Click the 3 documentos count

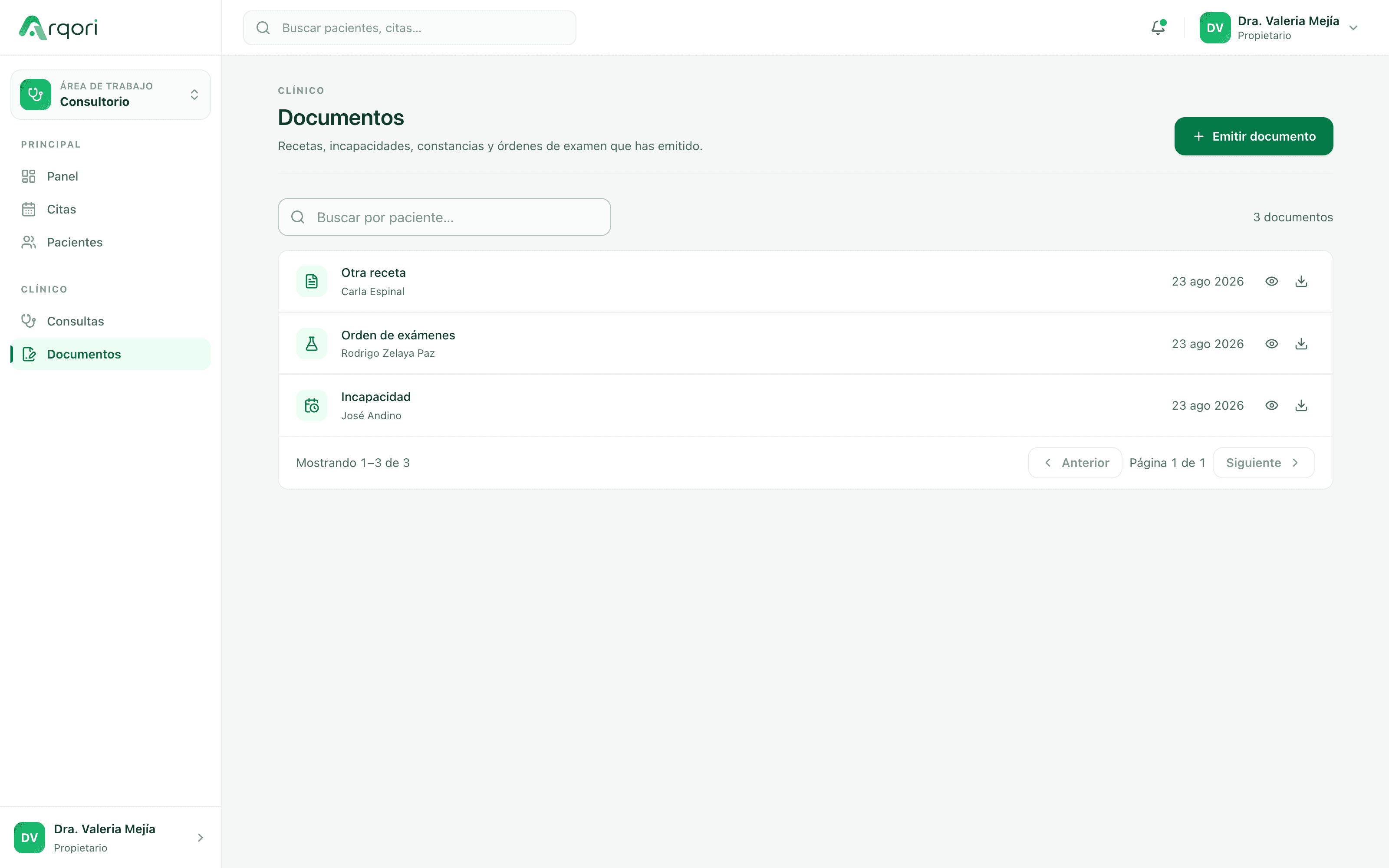pyautogui.click(x=1293, y=217)
